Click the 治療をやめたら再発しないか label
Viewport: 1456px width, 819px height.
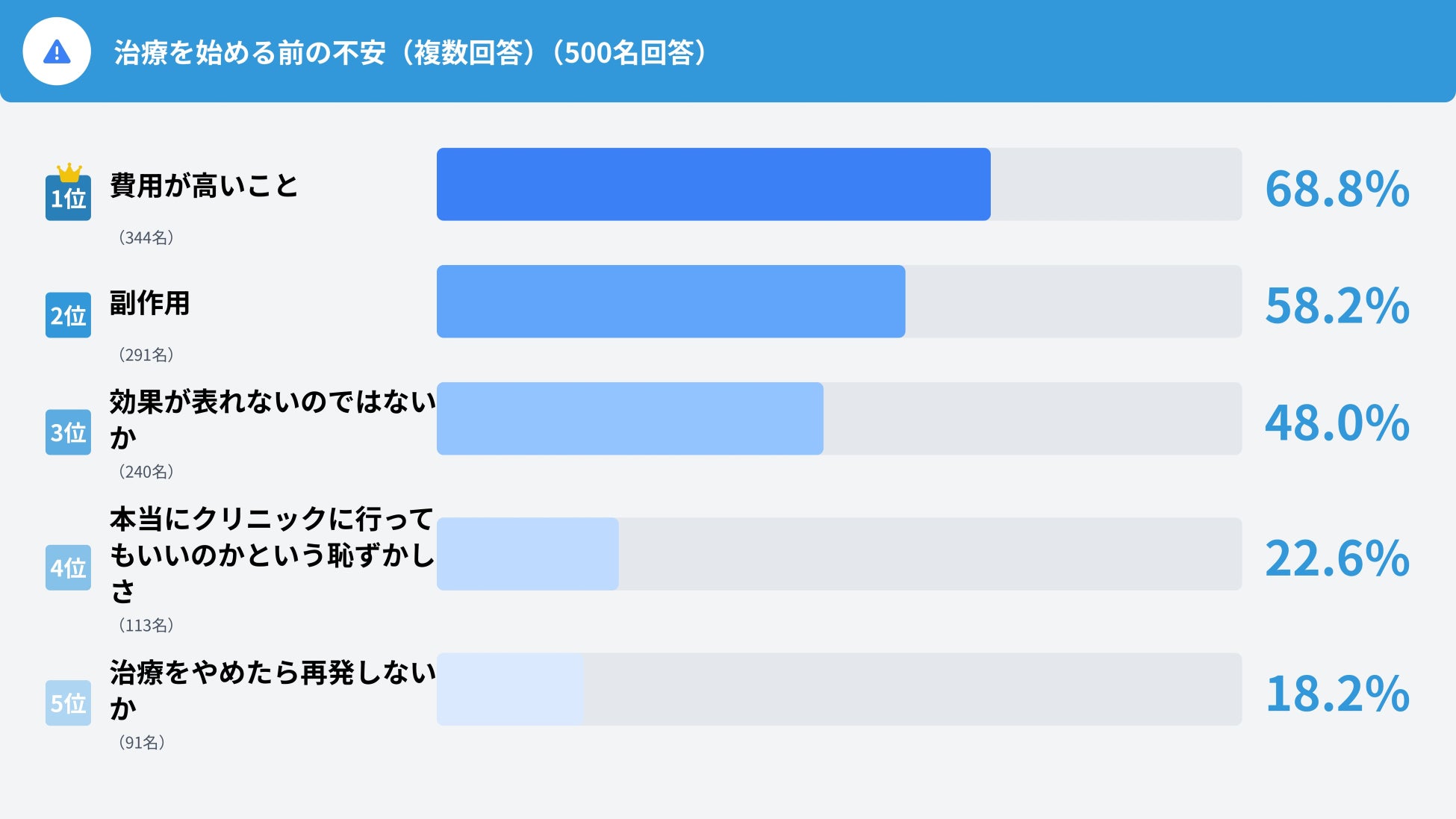(272, 689)
